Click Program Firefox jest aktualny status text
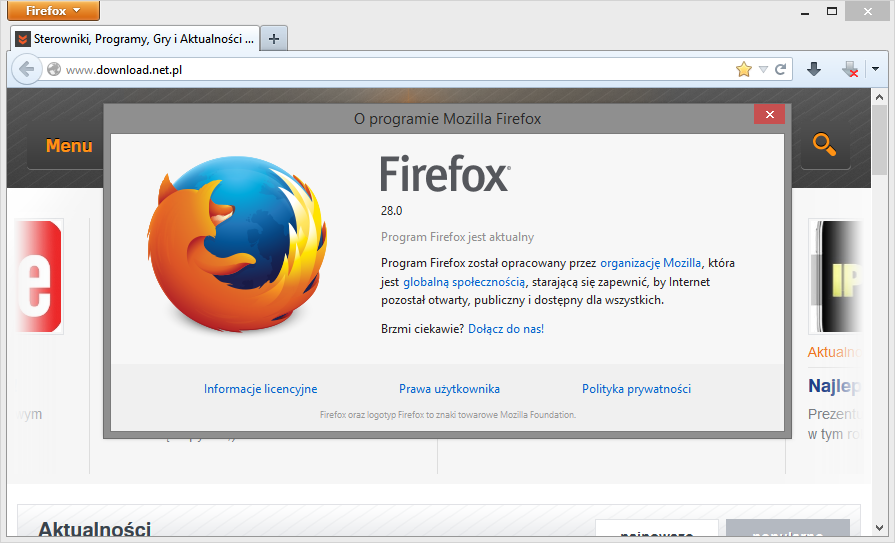895x543 pixels. (457, 237)
